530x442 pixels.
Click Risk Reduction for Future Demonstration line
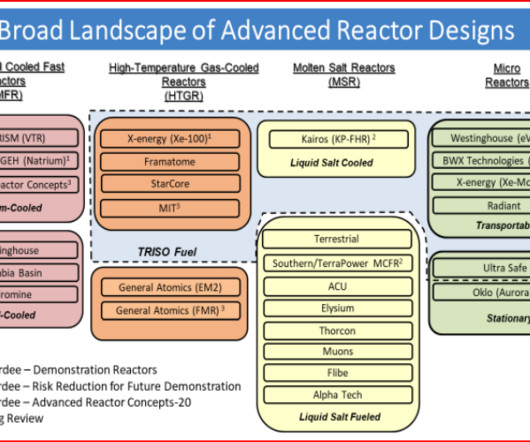click(x=120, y=386)
